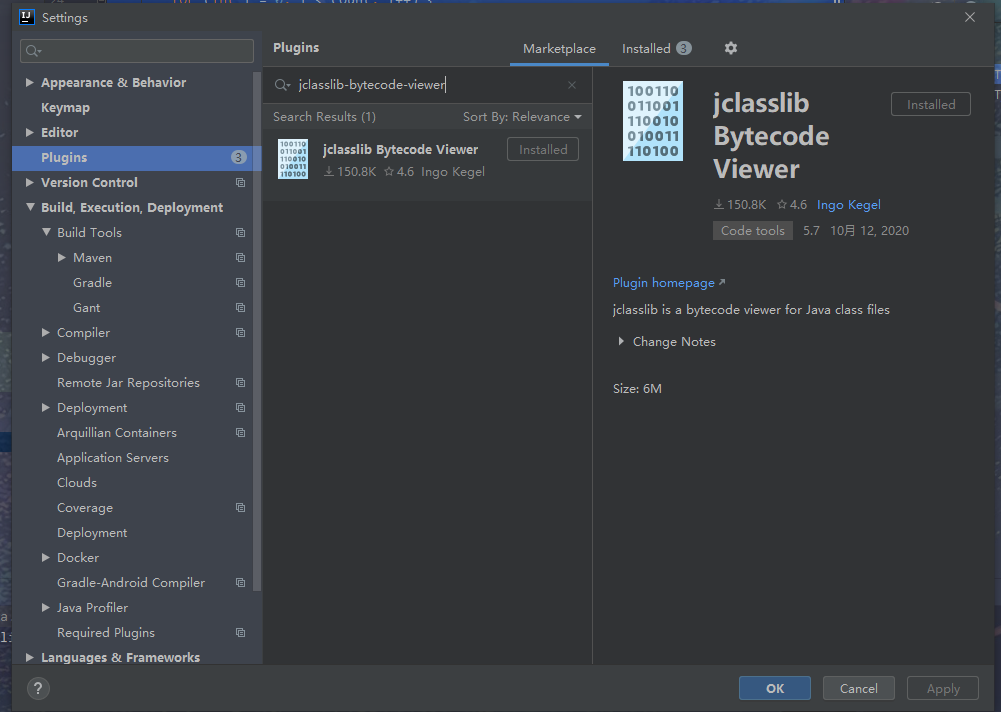The image size is (1001, 712).
Task: Select Keymap in settings tree
Action: tap(65, 108)
